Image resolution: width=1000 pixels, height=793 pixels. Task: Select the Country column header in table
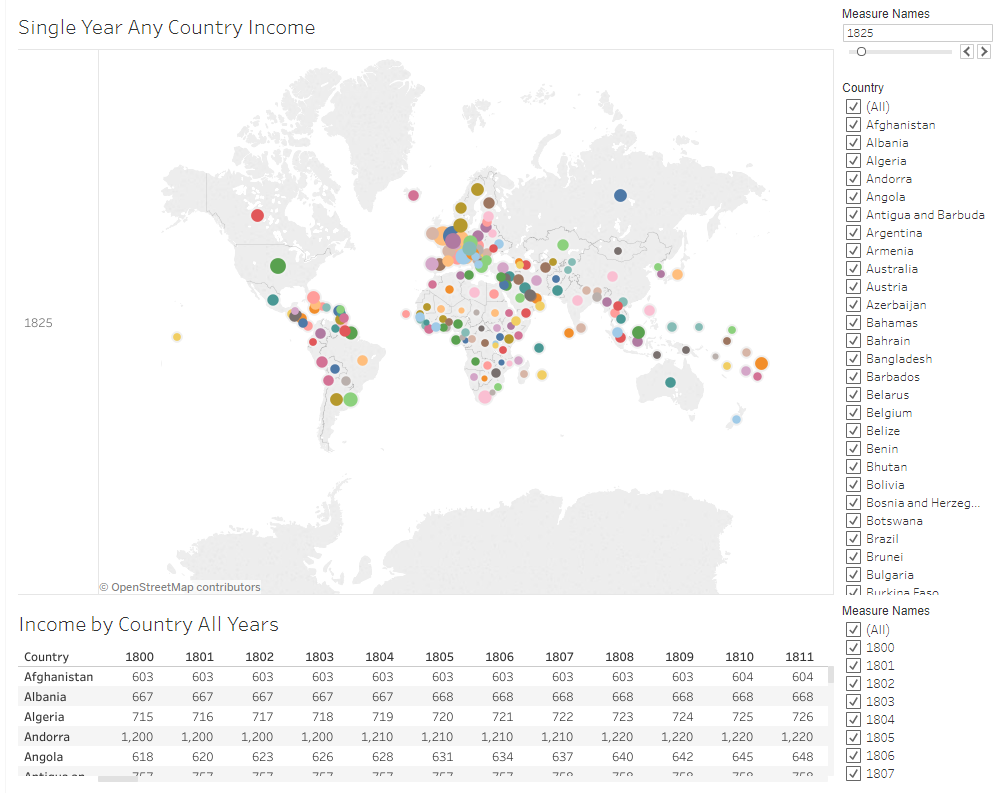pos(46,657)
